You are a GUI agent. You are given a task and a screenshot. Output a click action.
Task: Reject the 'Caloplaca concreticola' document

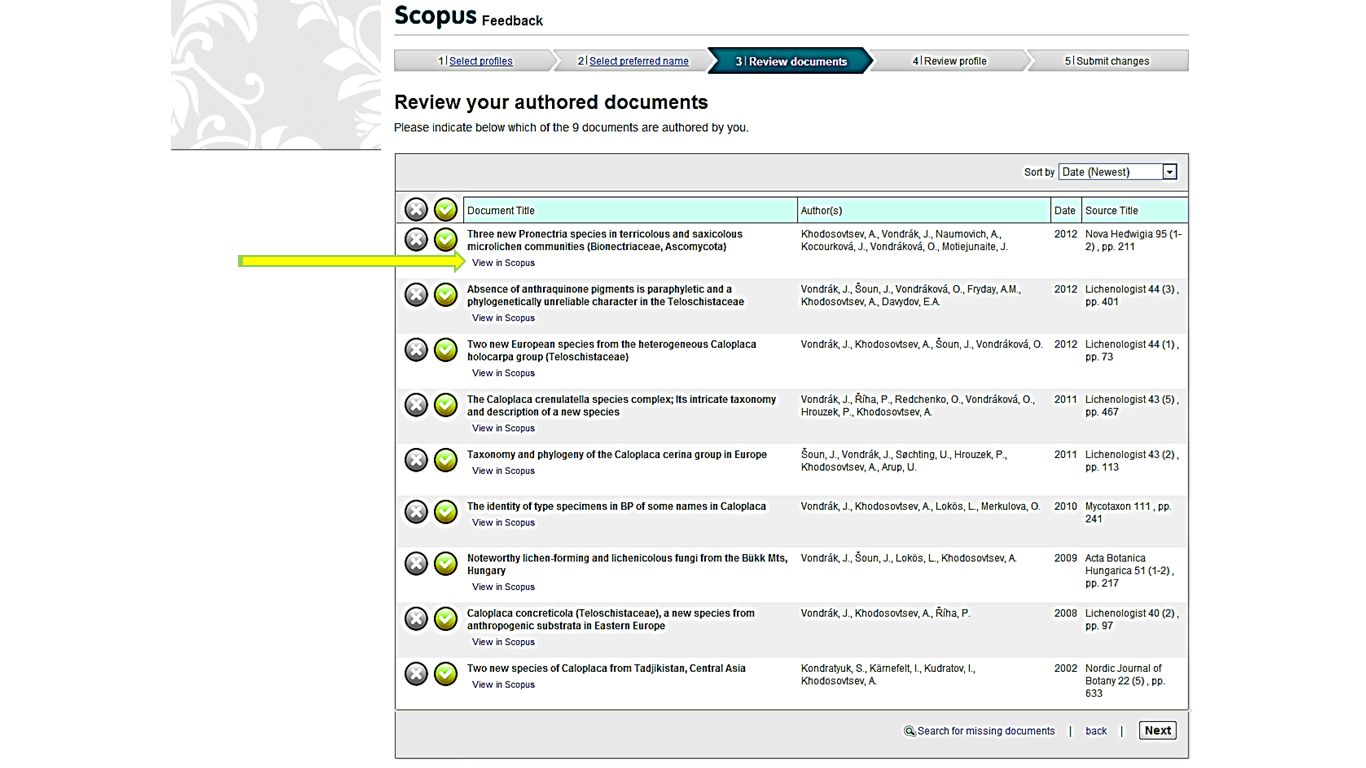pos(416,619)
